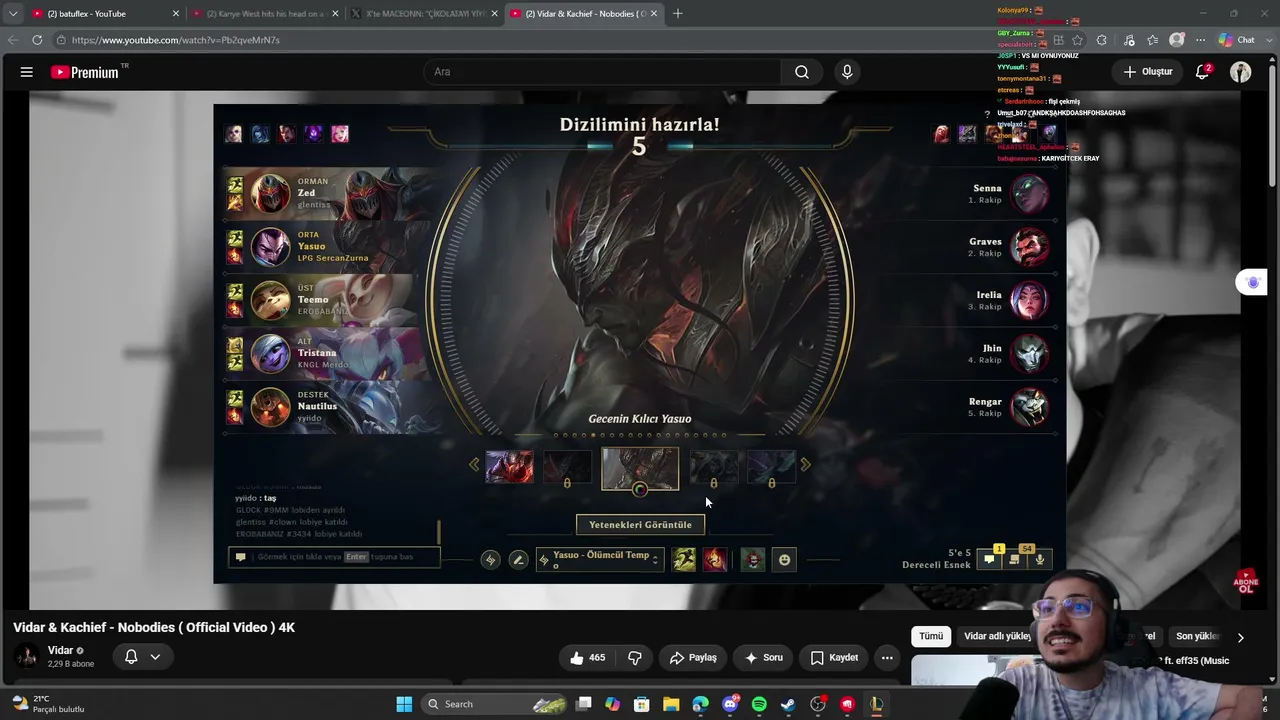Click the Vidar channel avatar
1280x720 pixels.
coord(27,657)
